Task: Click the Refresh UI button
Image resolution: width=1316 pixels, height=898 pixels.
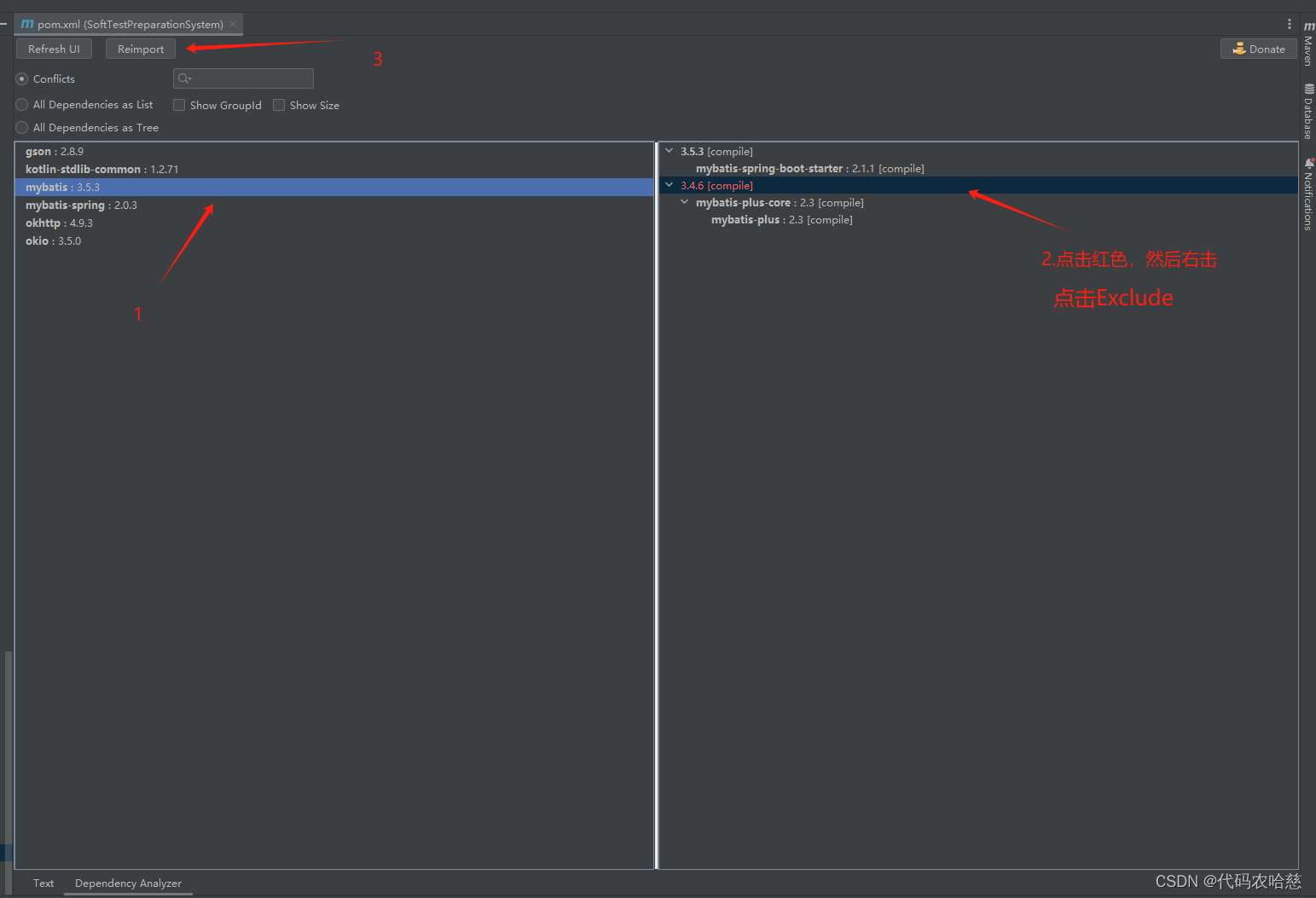Action: 54,49
